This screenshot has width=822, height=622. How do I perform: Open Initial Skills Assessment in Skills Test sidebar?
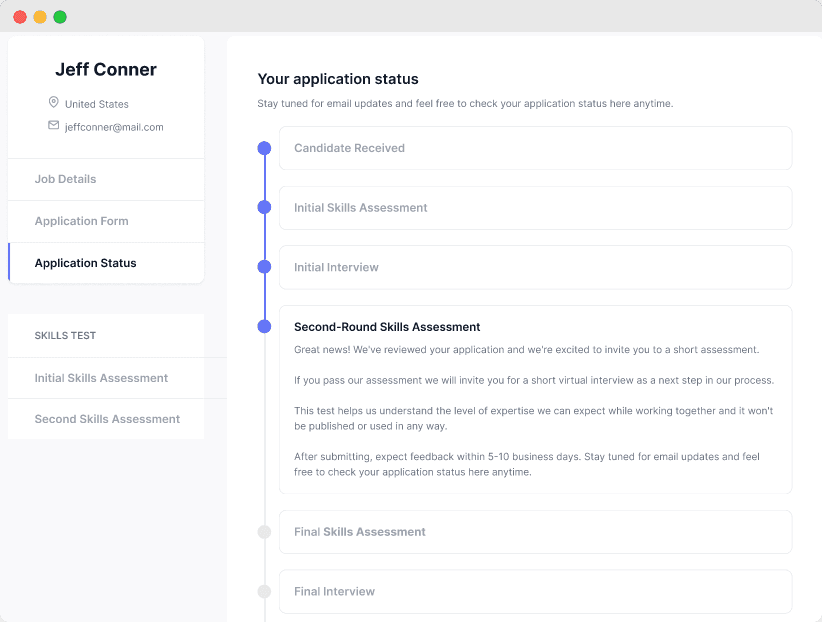(x=106, y=378)
